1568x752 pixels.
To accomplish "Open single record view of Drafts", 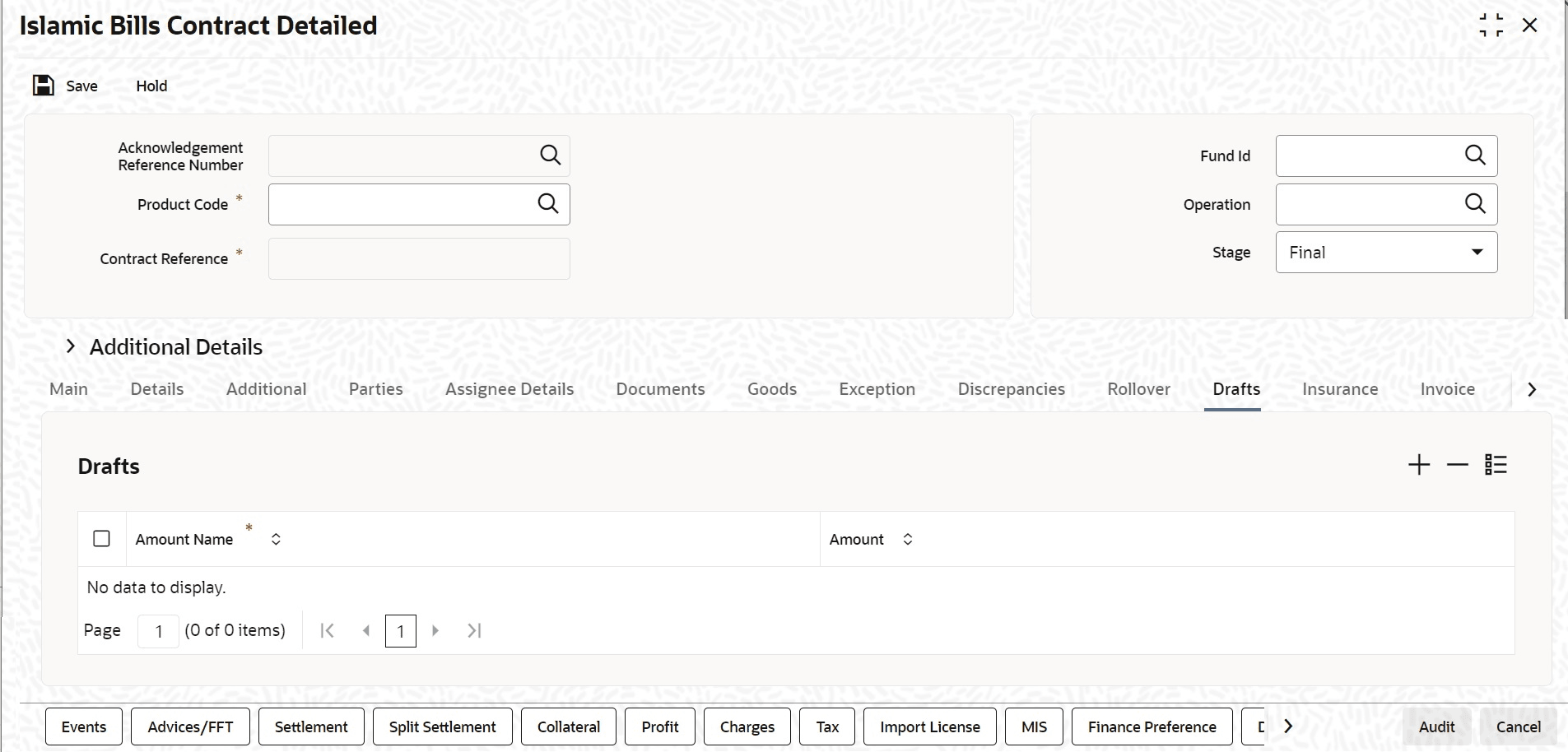I will tap(1496, 465).
